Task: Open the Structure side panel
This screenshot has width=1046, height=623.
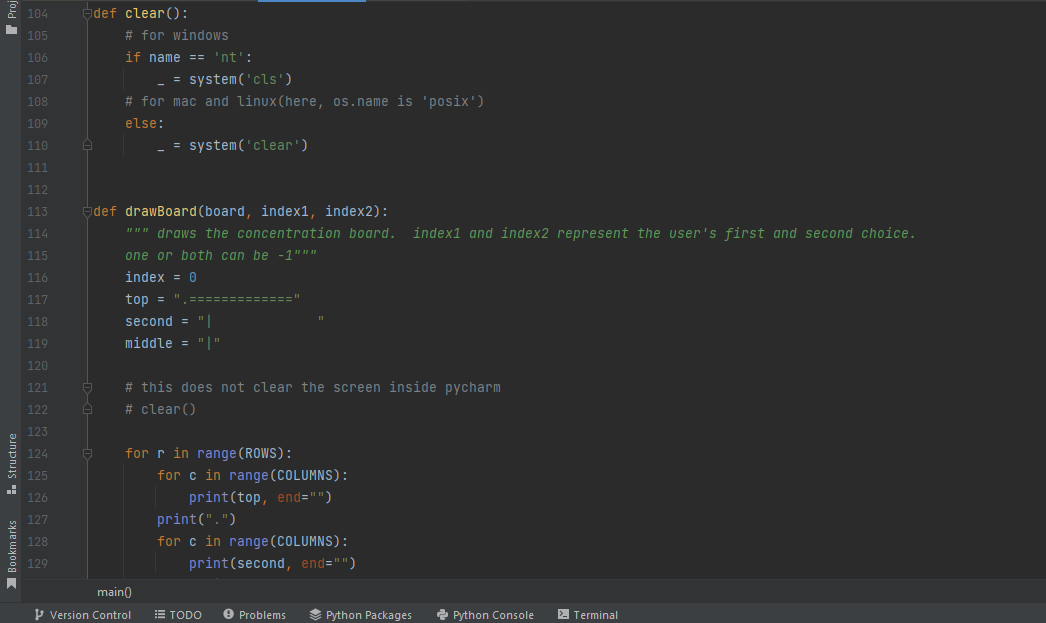Action: 11,463
